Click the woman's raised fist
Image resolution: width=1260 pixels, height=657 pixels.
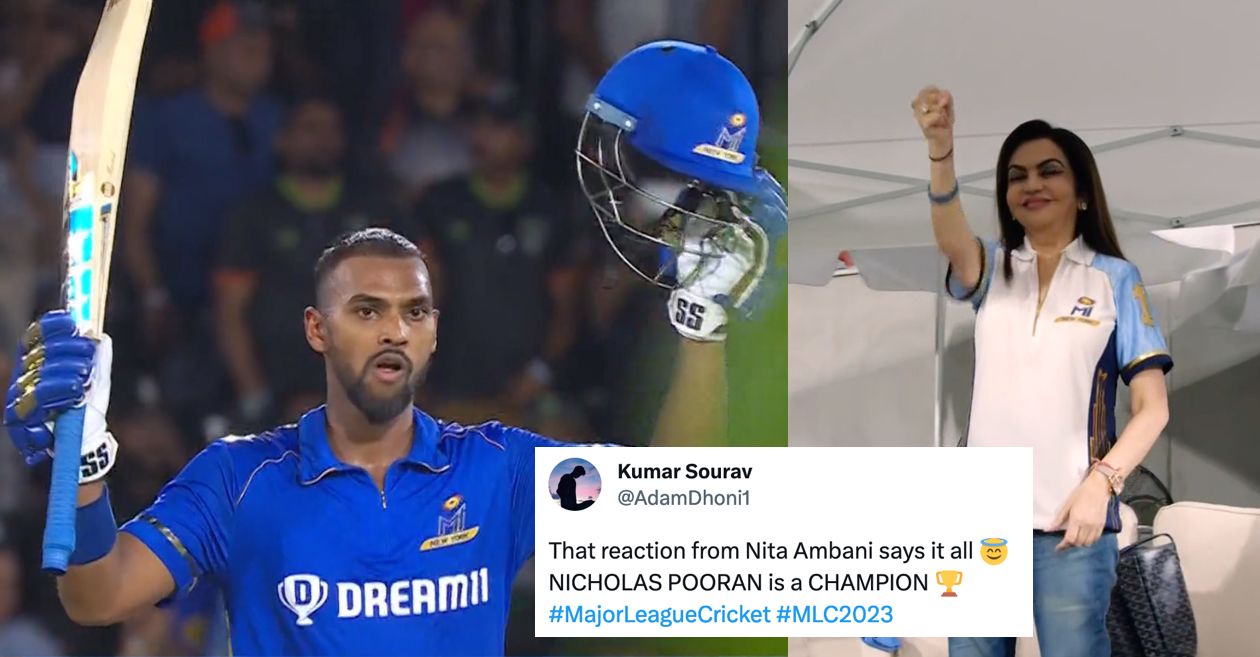click(x=933, y=113)
